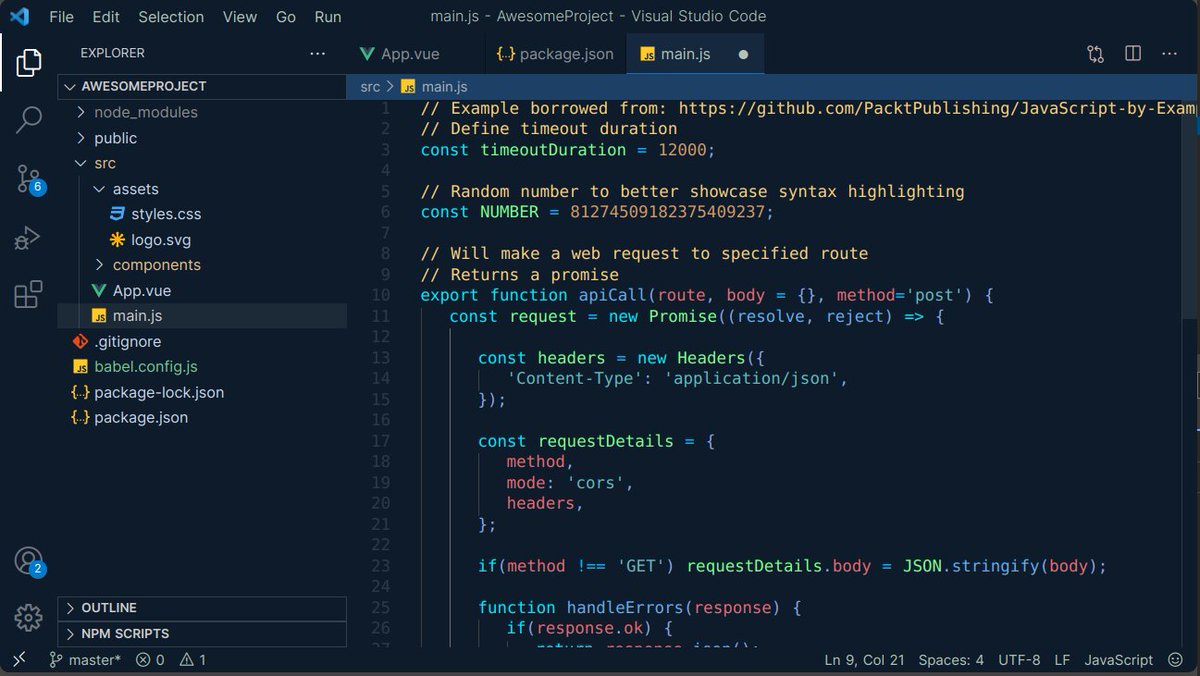1200x676 pixels.
Task: Click on requestDetails in line 17
Action: click(606, 441)
